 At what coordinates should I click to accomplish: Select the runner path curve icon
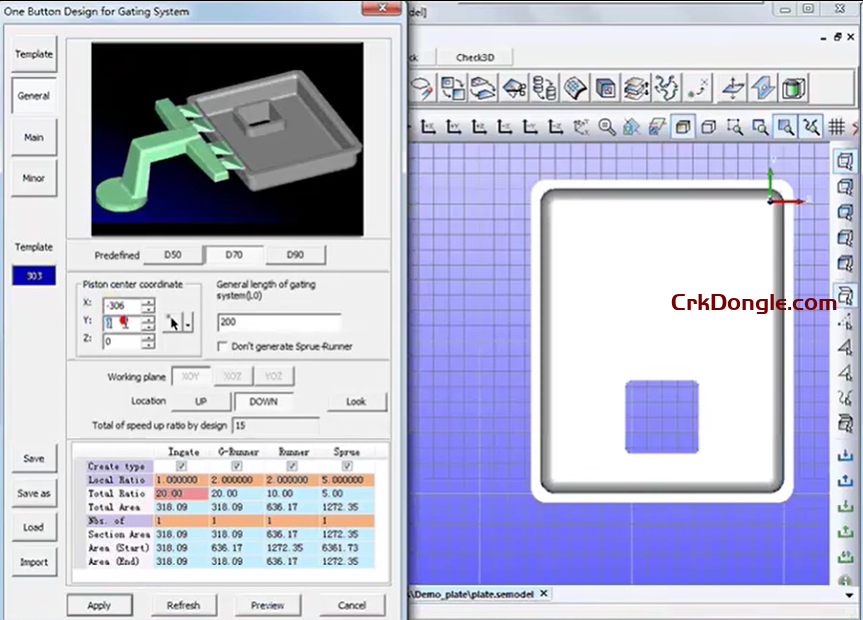click(669, 89)
